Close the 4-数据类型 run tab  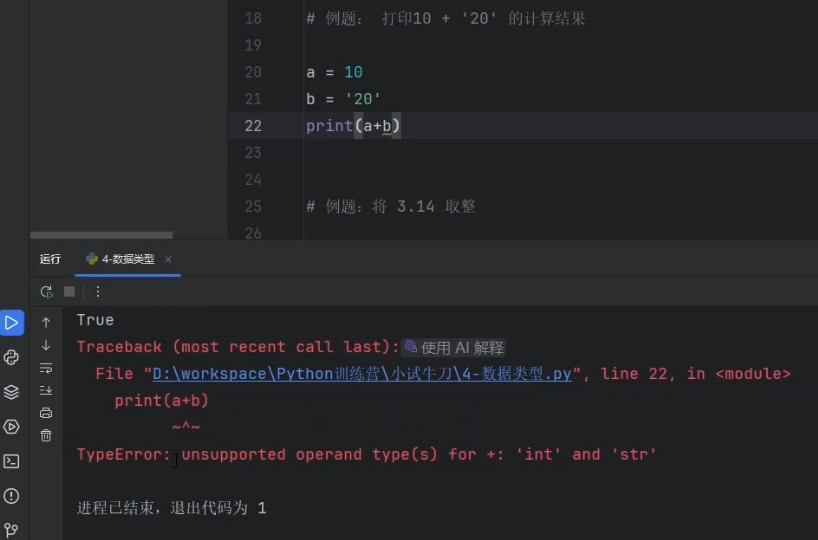[x=168, y=259]
